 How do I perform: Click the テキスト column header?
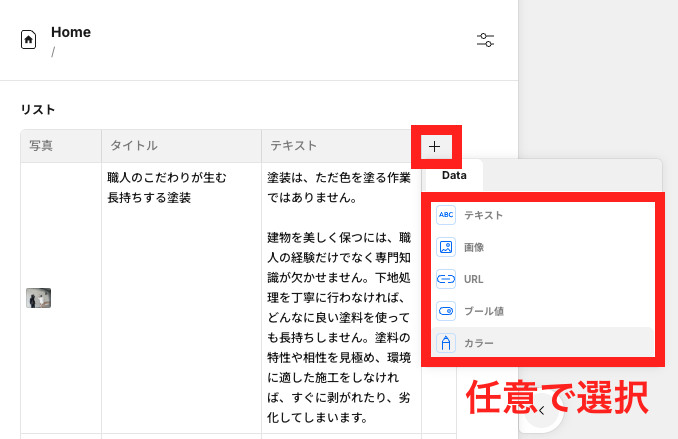point(342,146)
